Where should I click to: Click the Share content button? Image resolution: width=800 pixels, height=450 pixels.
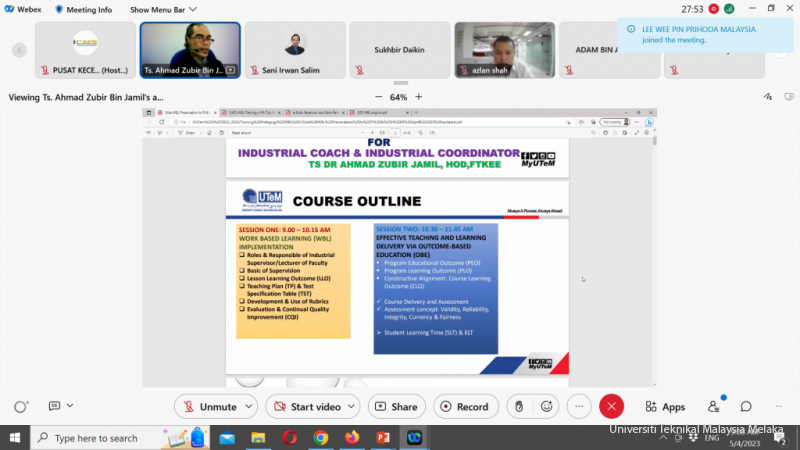coord(396,407)
